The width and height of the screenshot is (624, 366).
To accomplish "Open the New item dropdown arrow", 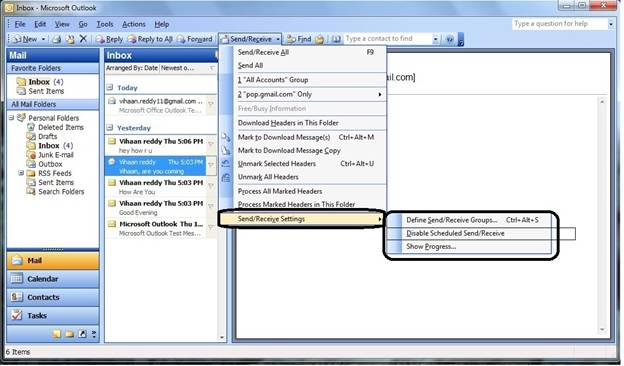I will click(x=43, y=39).
